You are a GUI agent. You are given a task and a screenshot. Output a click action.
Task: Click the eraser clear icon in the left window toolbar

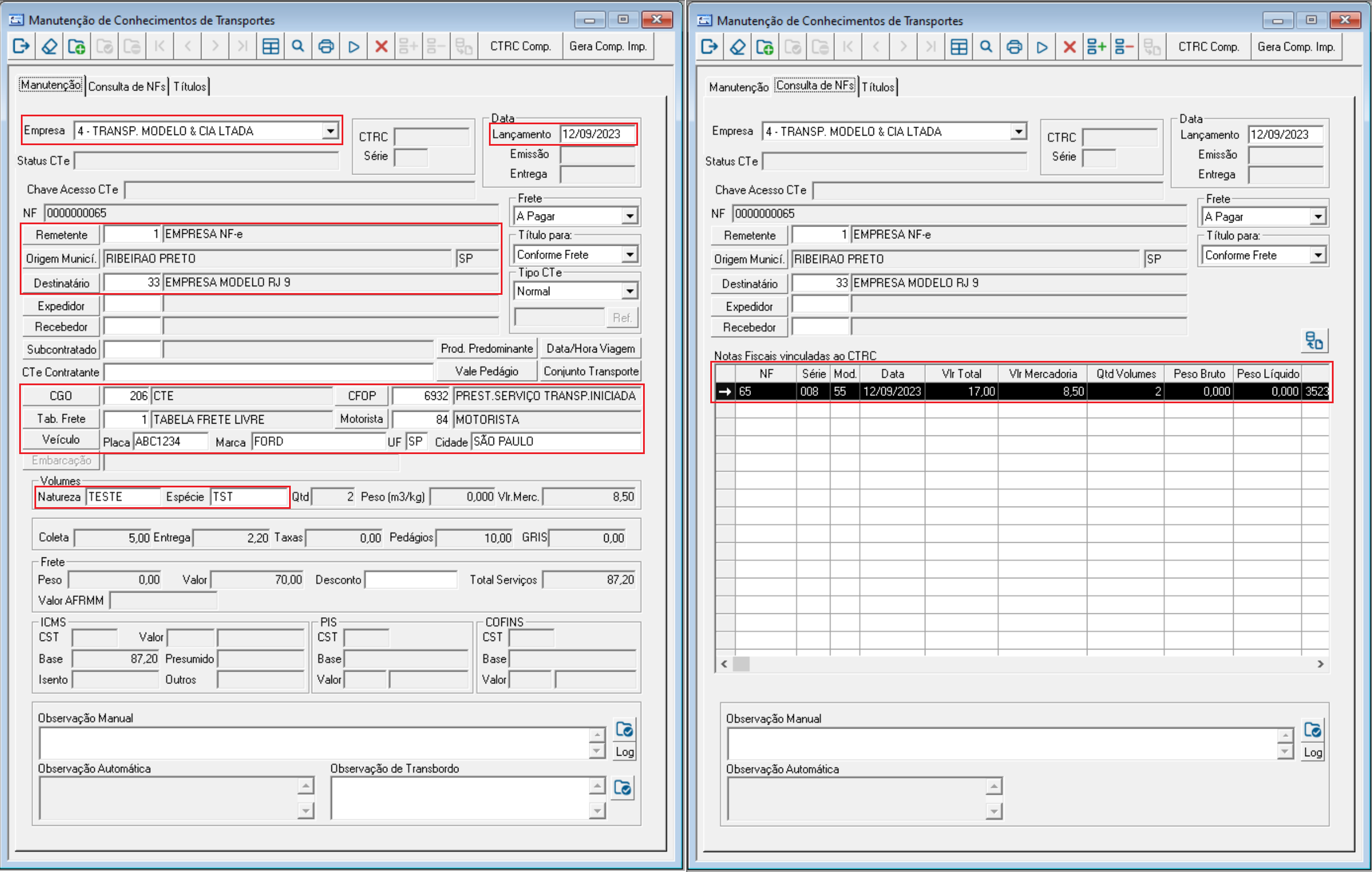coord(50,46)
